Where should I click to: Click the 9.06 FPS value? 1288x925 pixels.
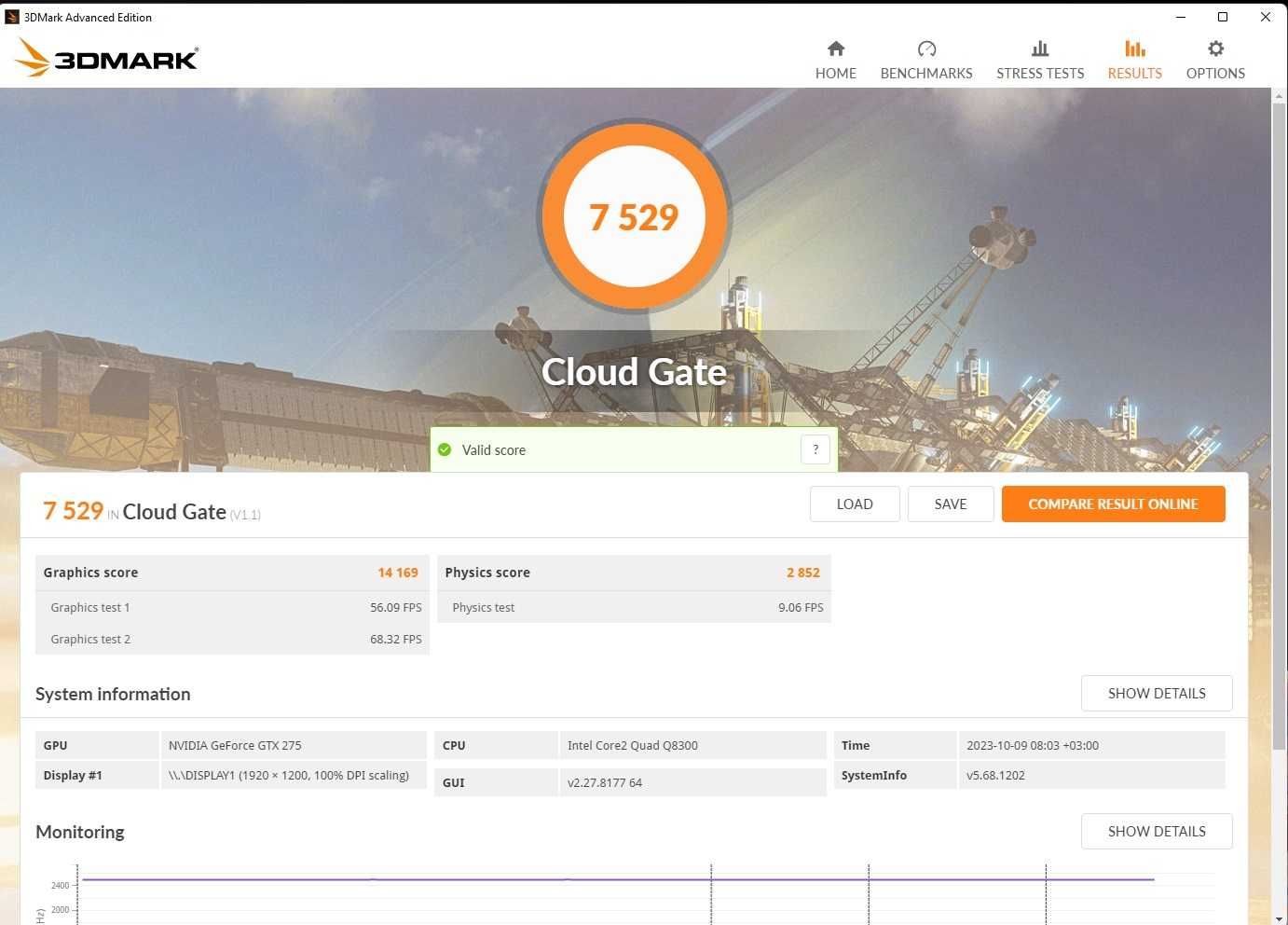[x=802, y=608]
